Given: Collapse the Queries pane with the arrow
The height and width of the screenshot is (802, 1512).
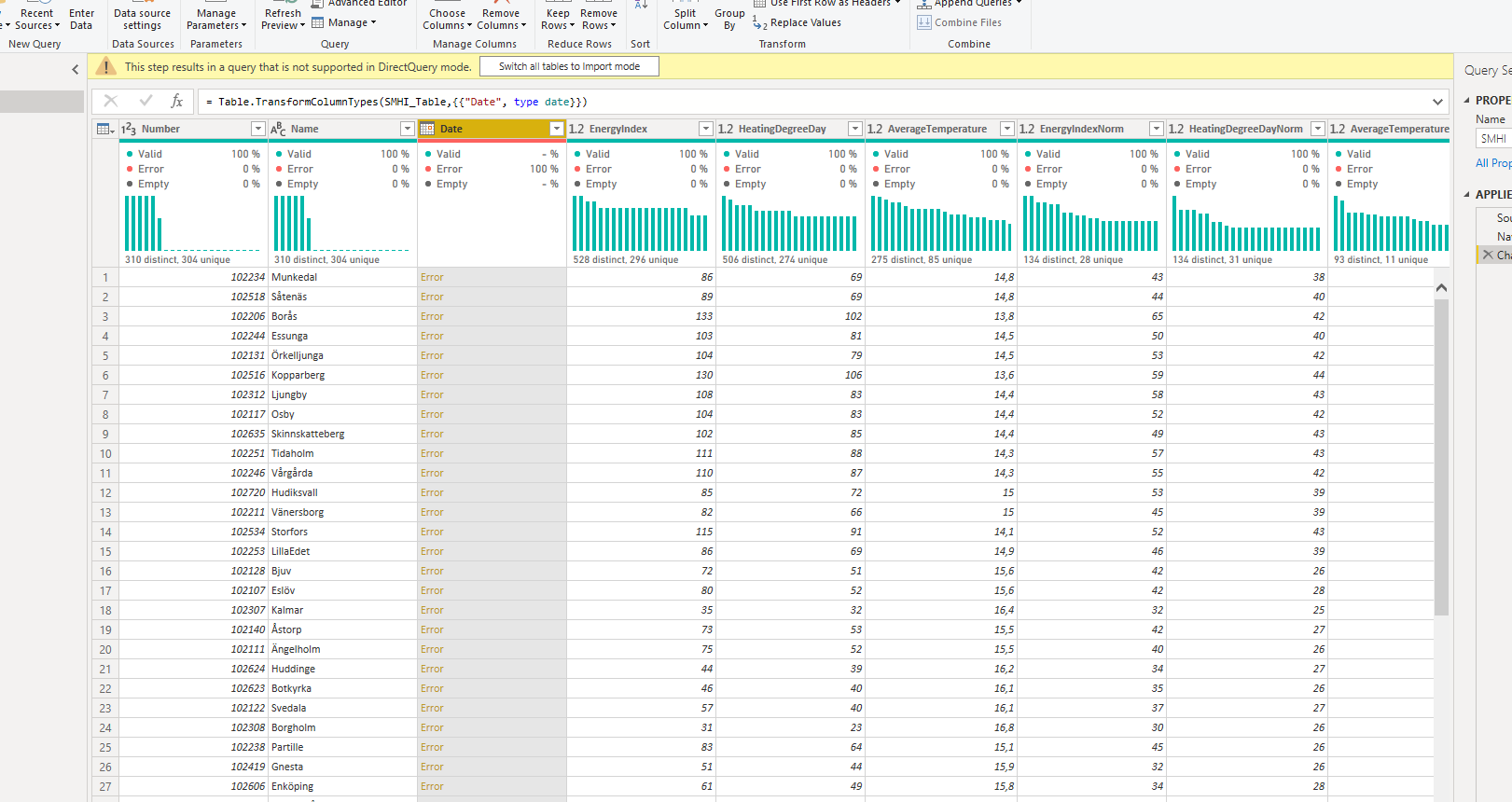Looking at the screenshot, I should coord(76,69).
